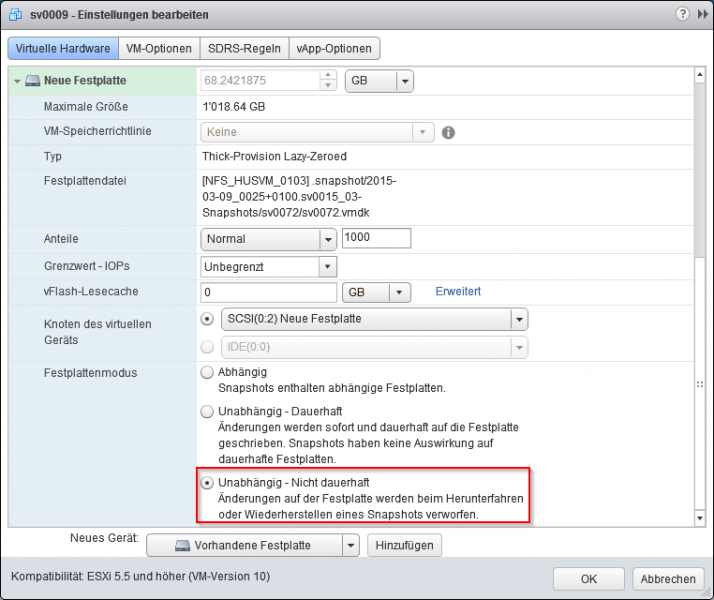Viewport: 714px width, 600px height.
Task: Open the VM-Speicherrichtlinie Keine dropdown
Action: pyautogui.click(x=317, y=132)
